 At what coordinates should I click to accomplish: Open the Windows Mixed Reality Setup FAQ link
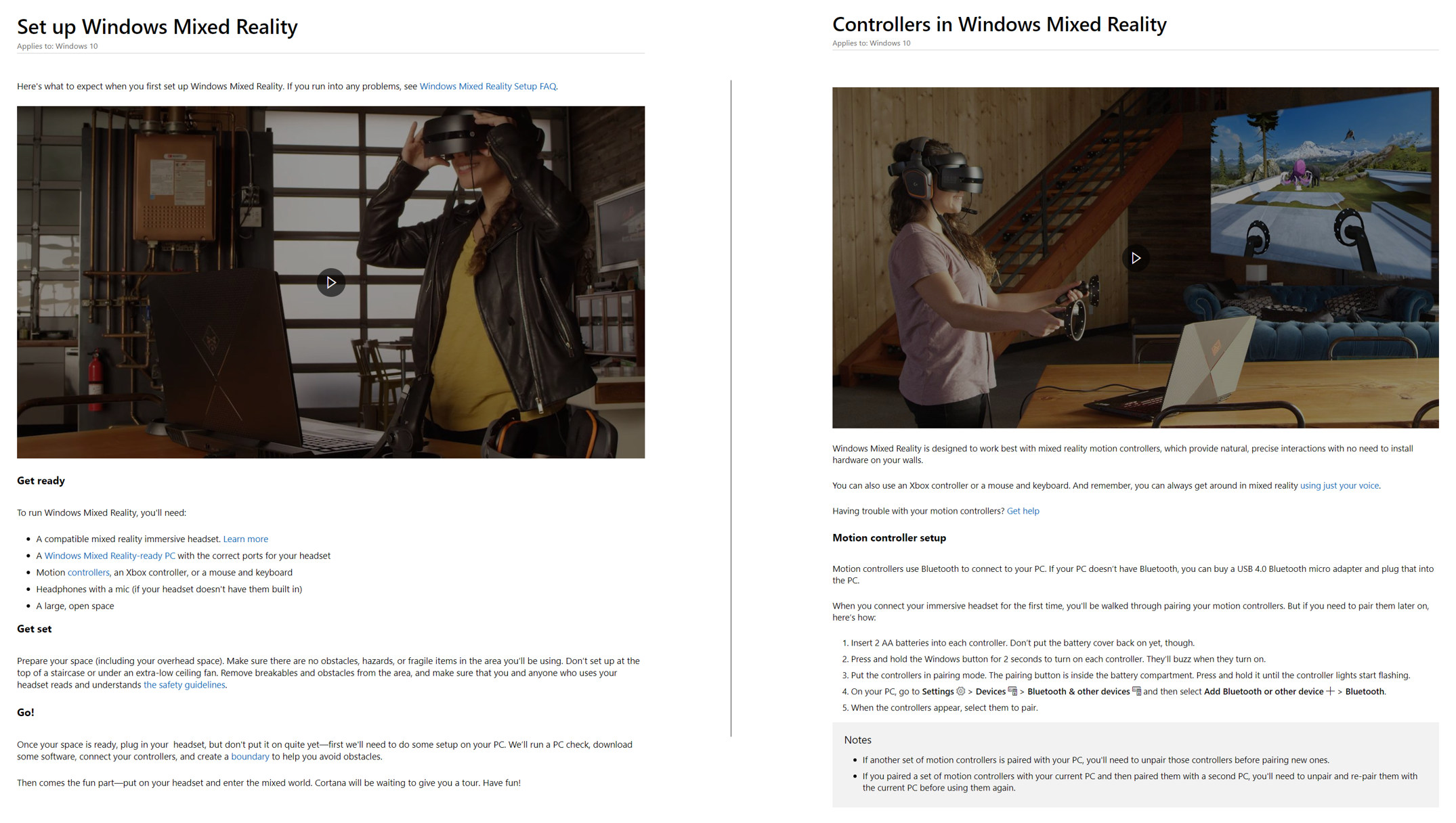click(x=488, y=86)
